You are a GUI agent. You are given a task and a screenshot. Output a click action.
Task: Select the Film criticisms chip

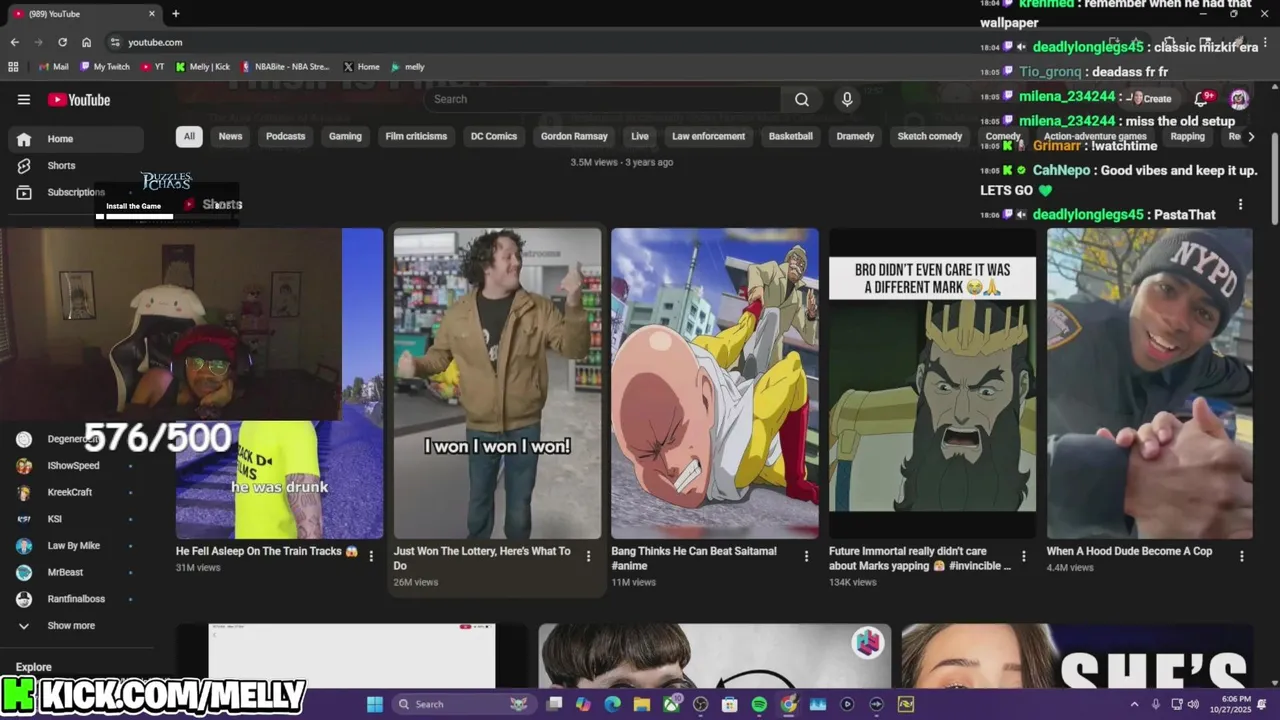(416, 136)
